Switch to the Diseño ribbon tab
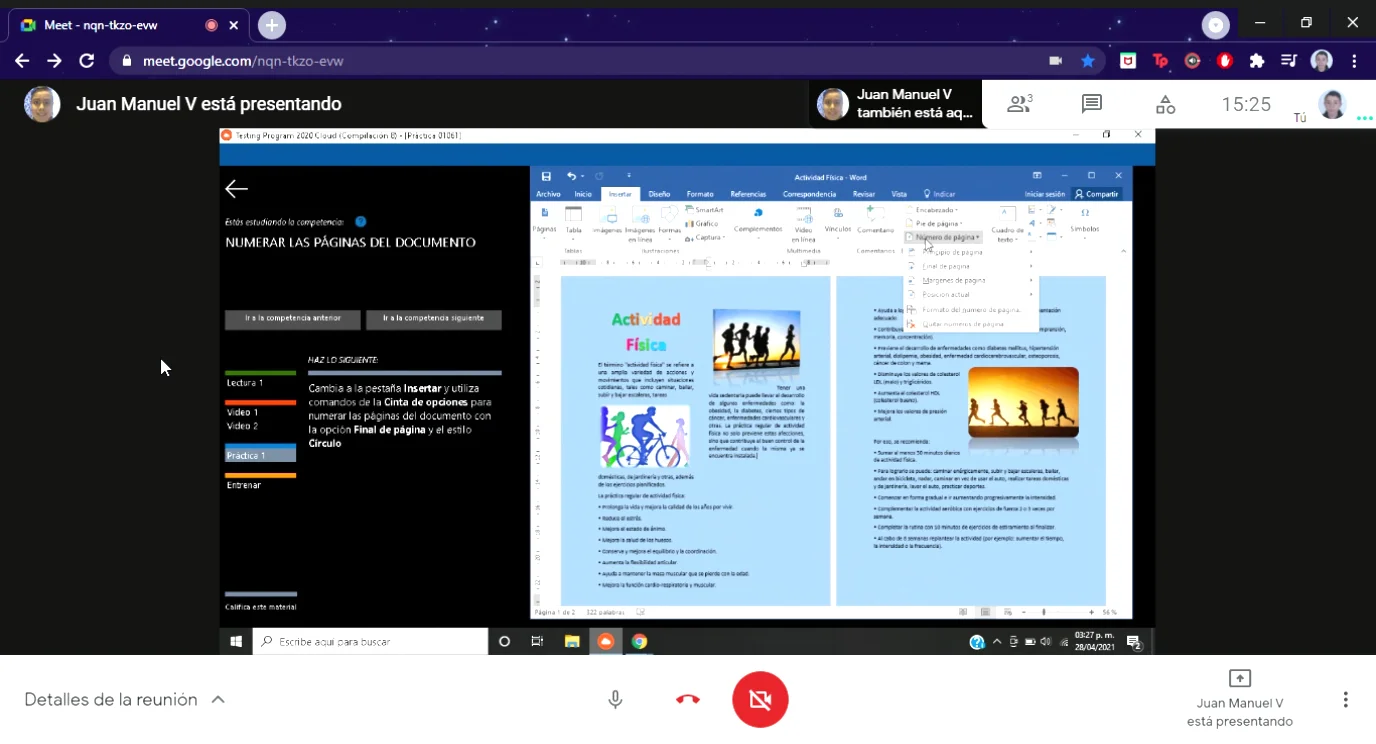This screenshot has width=1376, height=744. [659, 194]
